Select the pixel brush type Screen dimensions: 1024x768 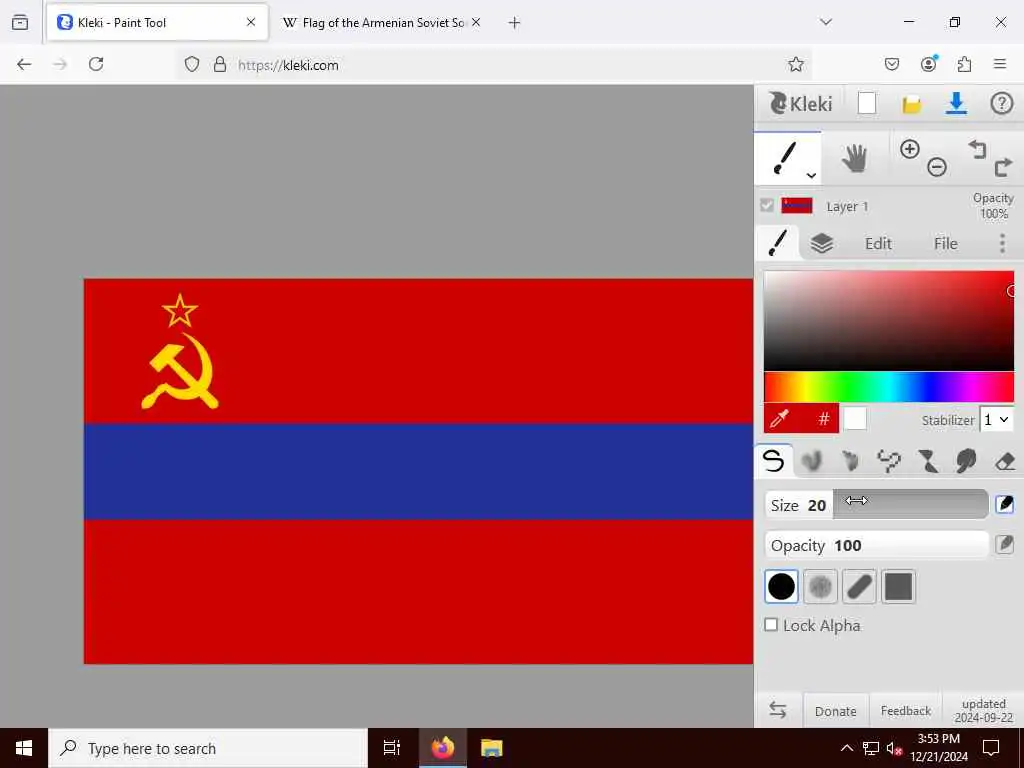[x=888, y=461]
